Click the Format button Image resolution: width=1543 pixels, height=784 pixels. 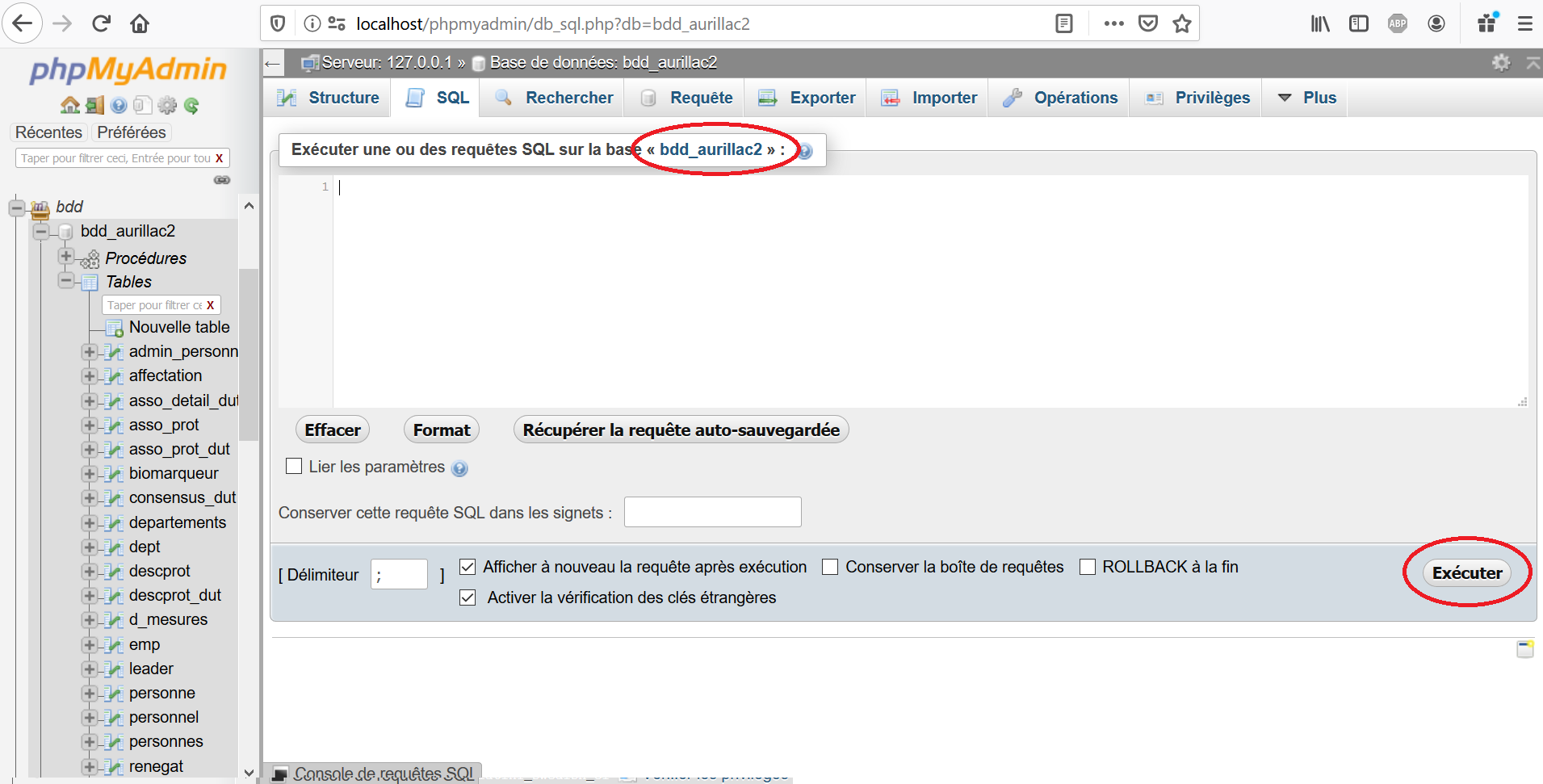click(441, 430)
